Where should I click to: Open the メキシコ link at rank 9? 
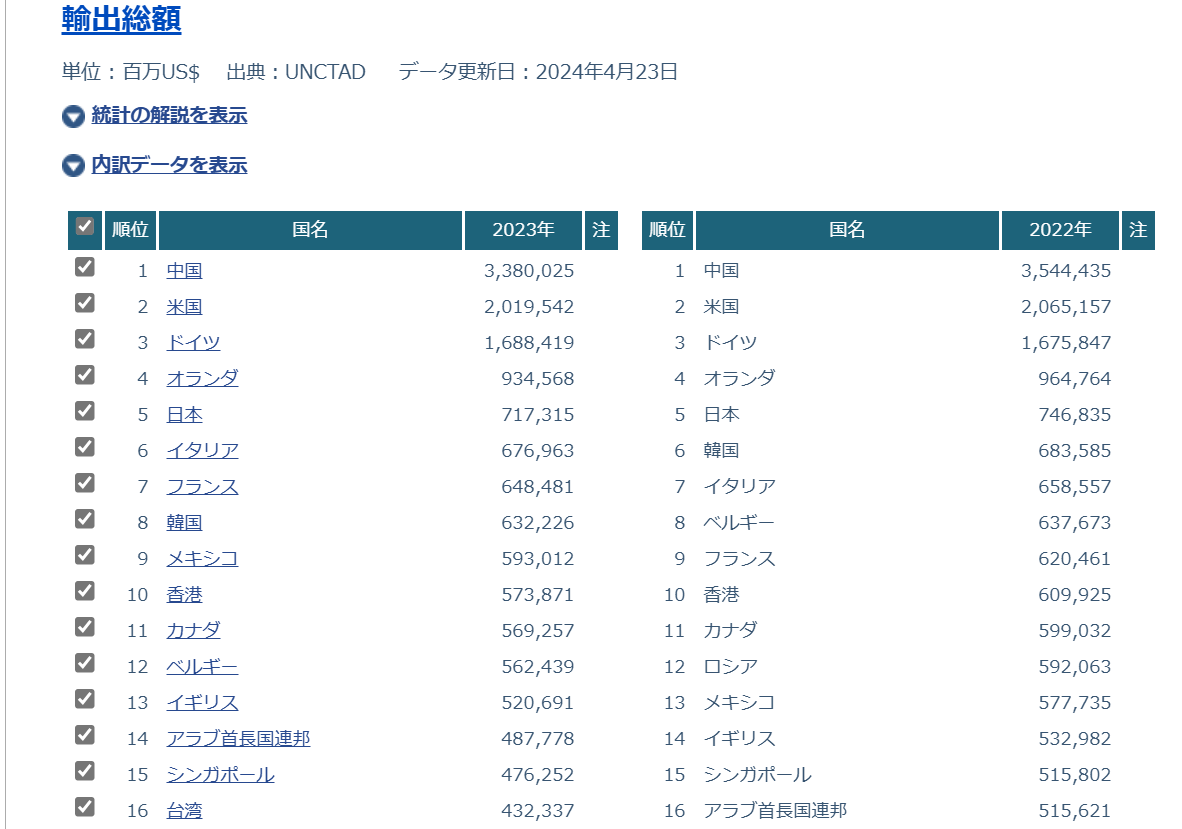tap(202, 559)
